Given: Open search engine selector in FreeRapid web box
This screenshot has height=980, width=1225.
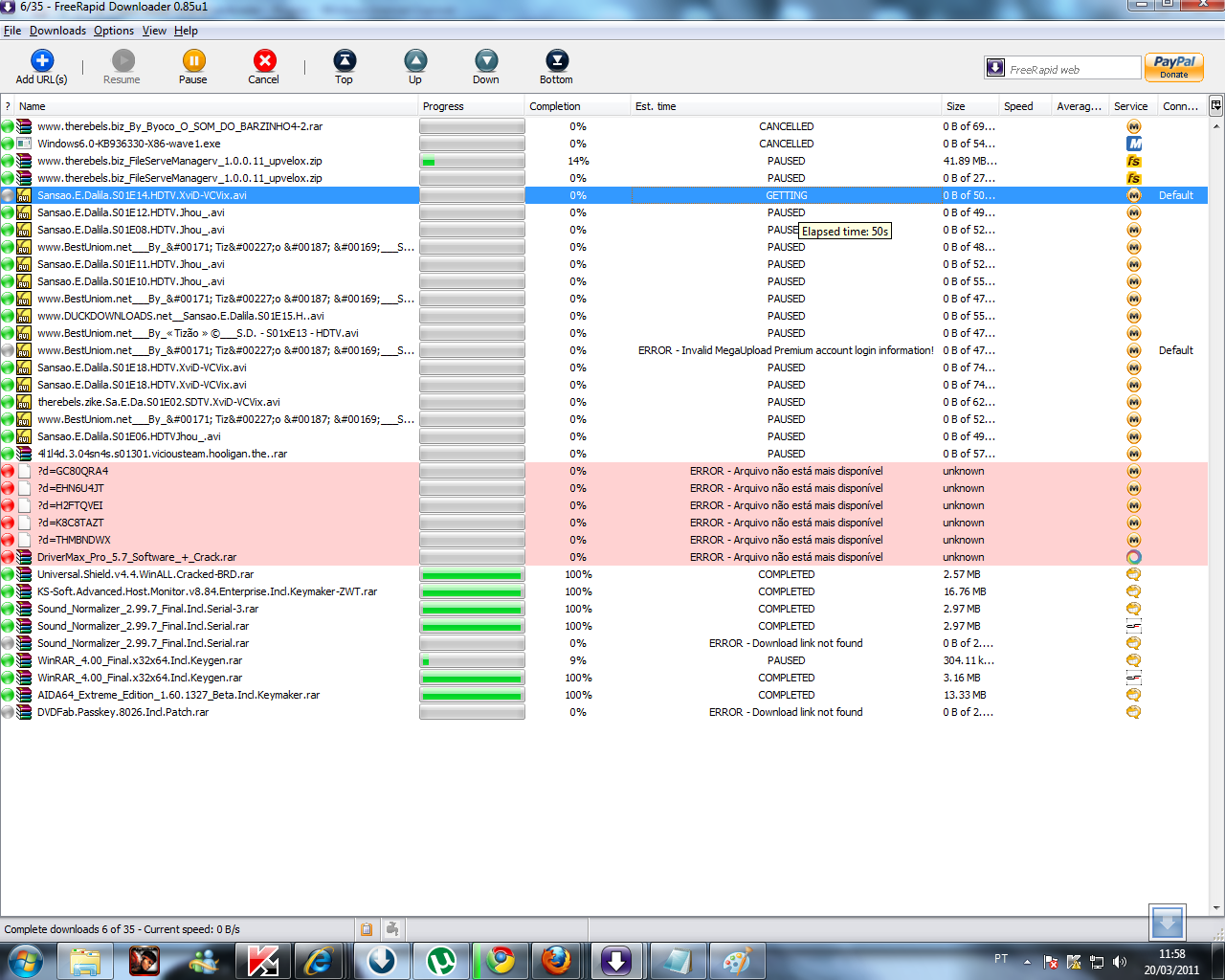Looking at the screenshot, I should point(995,69).
